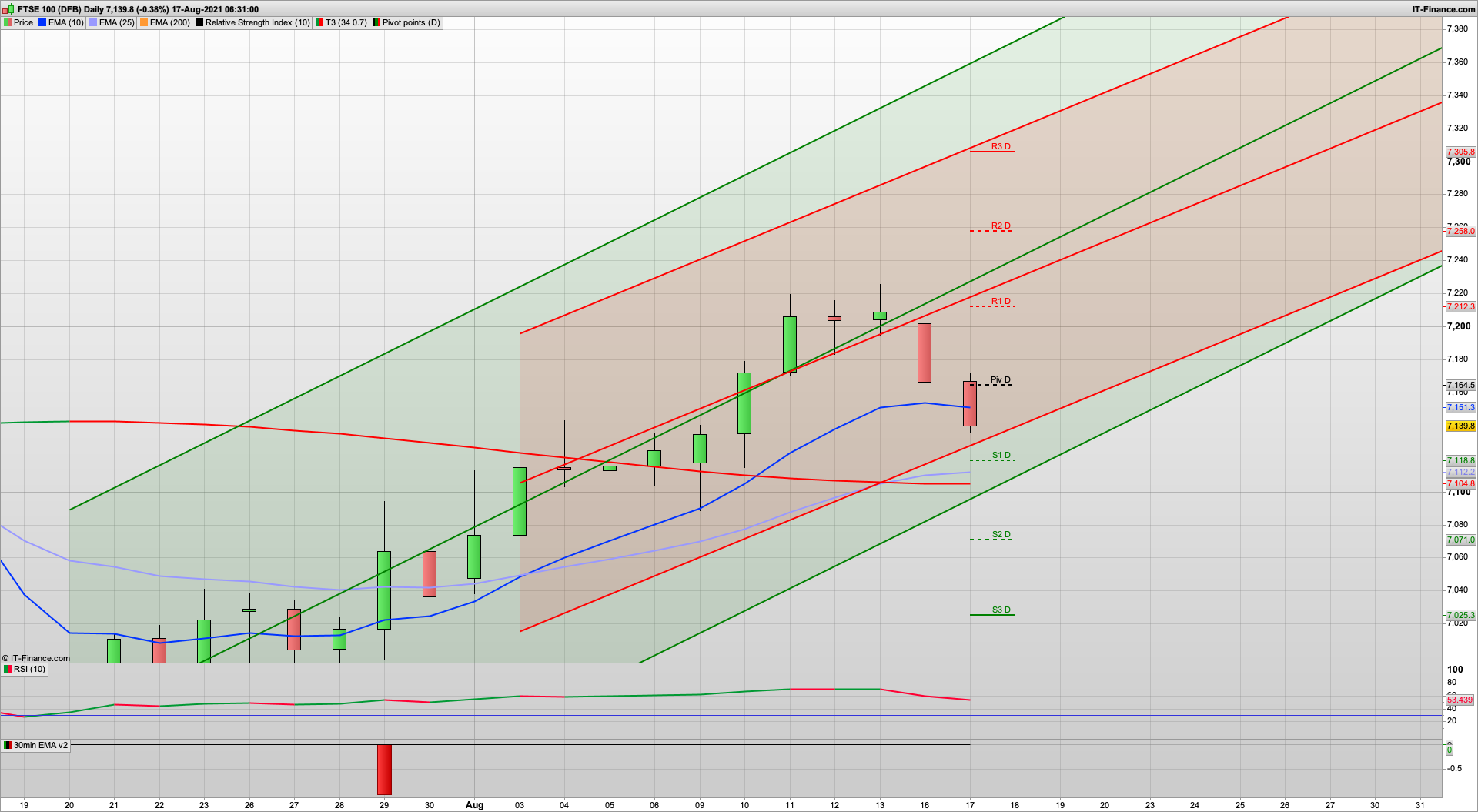1478x812 pixels.
Task: Click the S2 D pivot level label
Action: coord(1001,534)
